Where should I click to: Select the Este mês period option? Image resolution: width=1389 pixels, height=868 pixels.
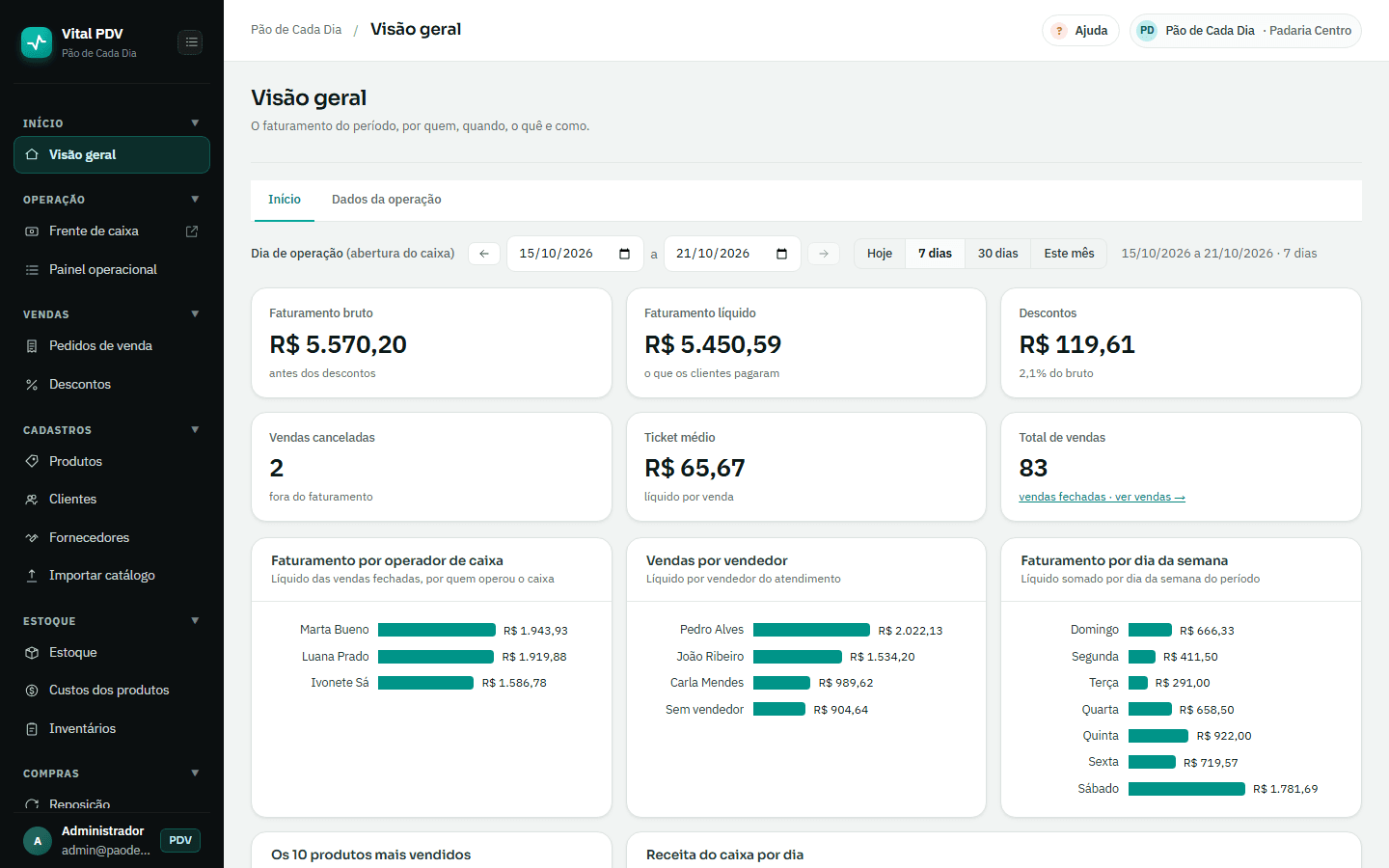click(1069, 254)
